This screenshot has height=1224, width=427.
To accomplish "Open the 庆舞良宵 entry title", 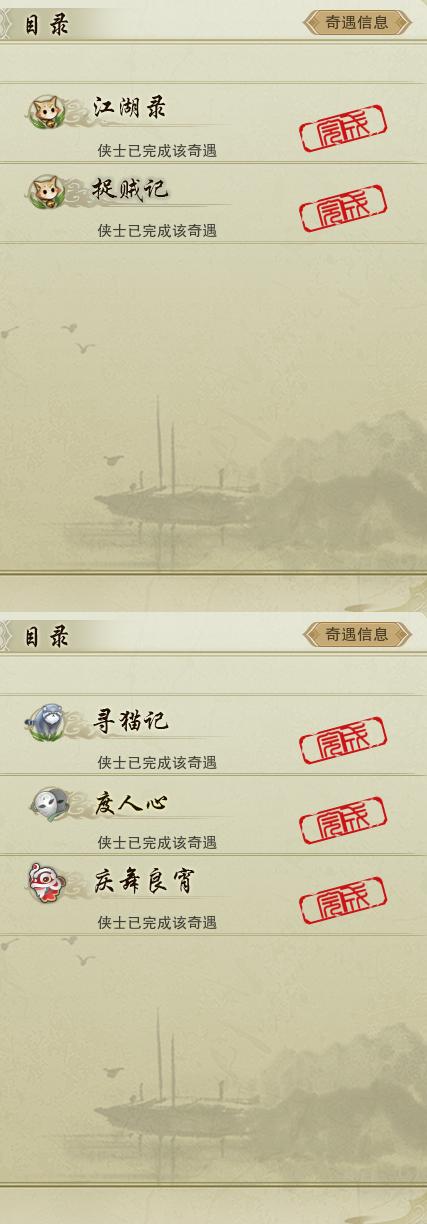I will [x=144, y=881].
